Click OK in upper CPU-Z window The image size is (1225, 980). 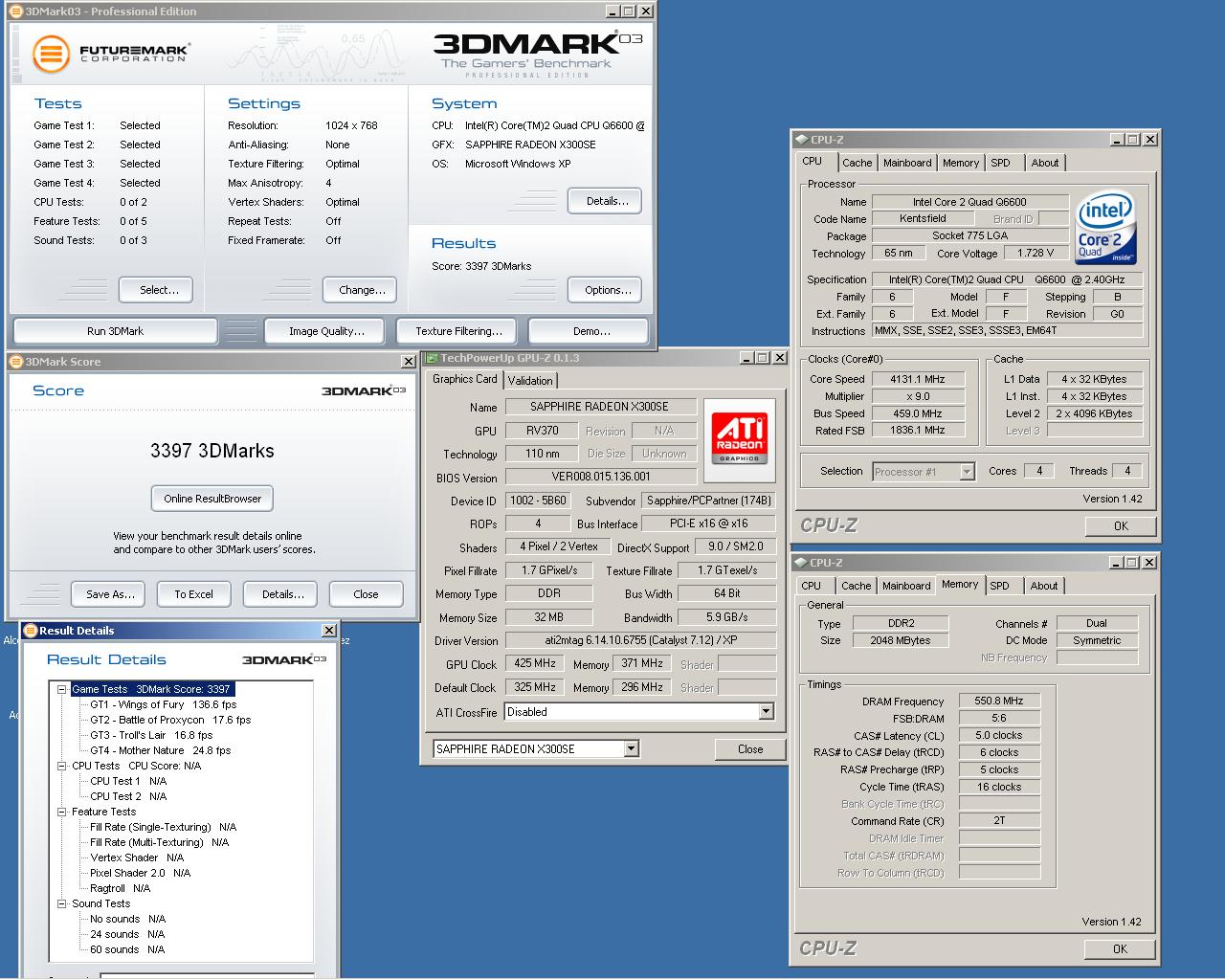(x=1121, y=526)
